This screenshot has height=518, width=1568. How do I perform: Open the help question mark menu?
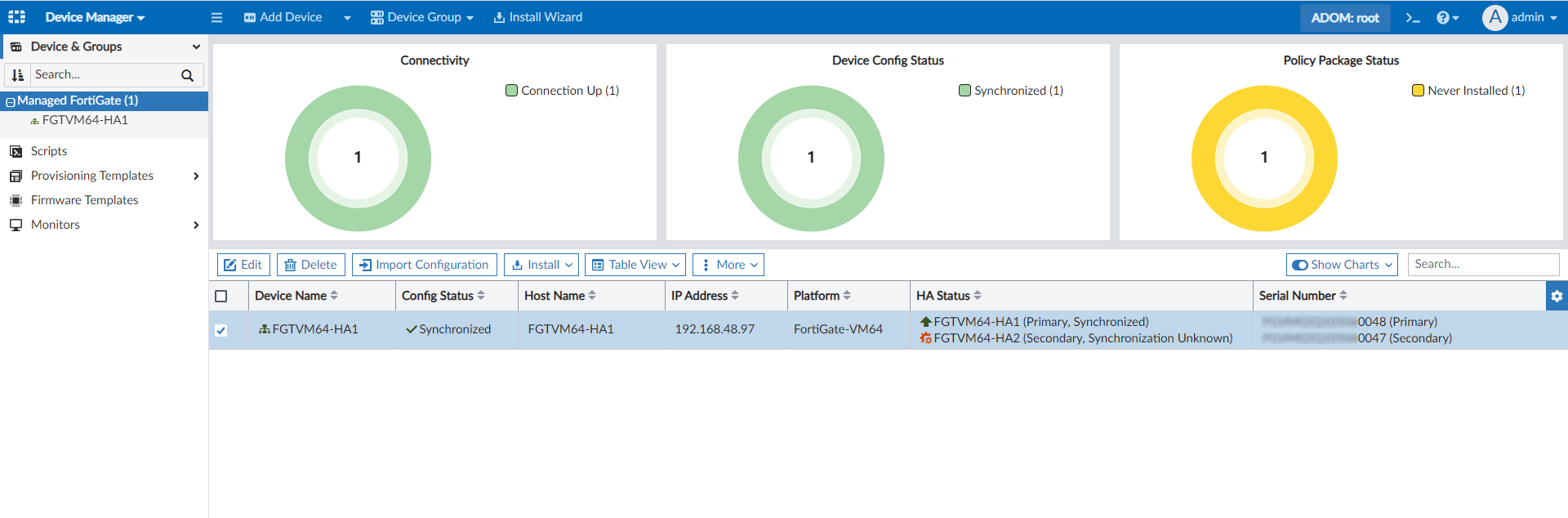pyautogui.click(x=1445, y=17)
